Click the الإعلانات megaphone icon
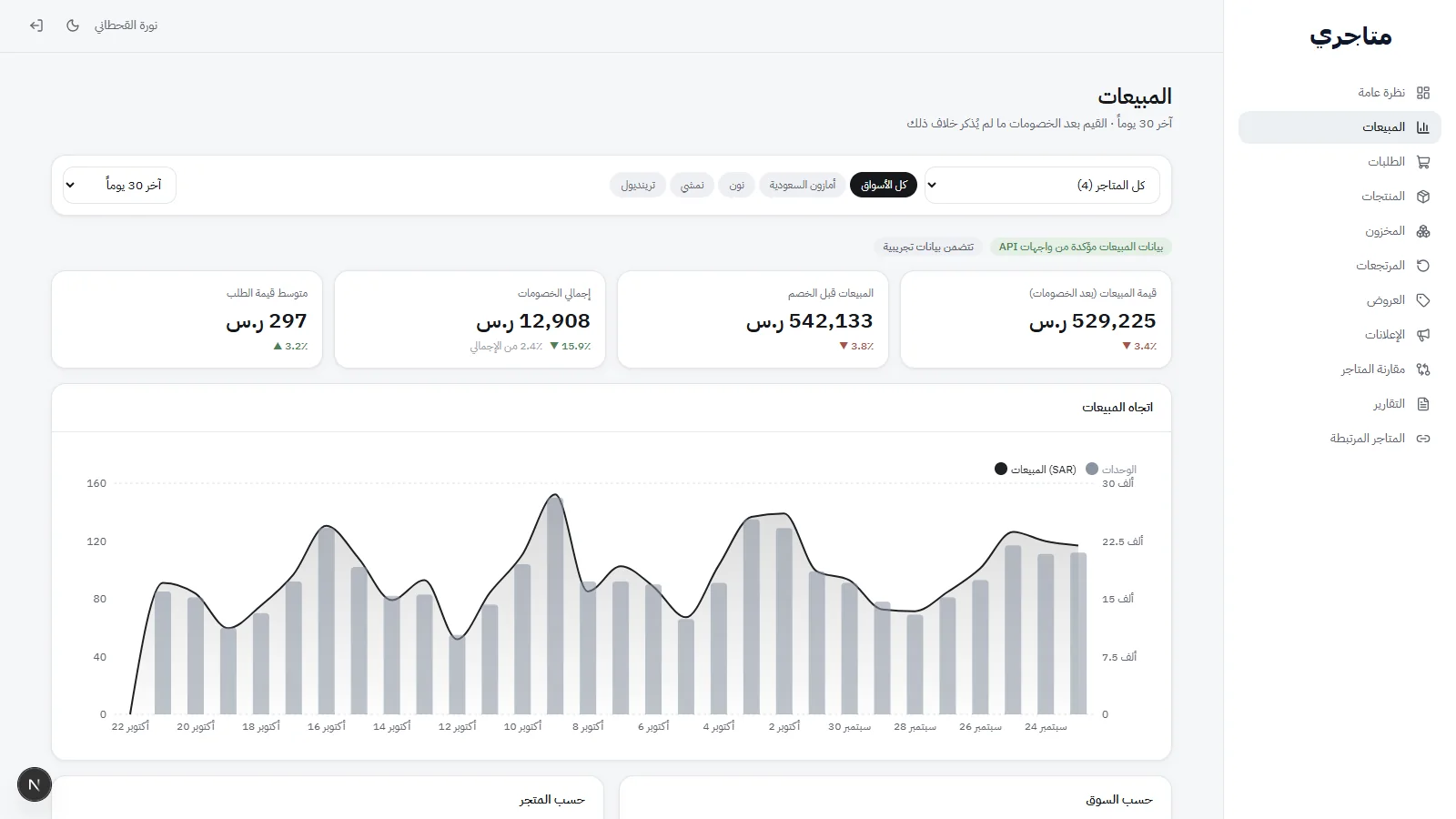1456x819 pixels. [x=1423, y=335]
